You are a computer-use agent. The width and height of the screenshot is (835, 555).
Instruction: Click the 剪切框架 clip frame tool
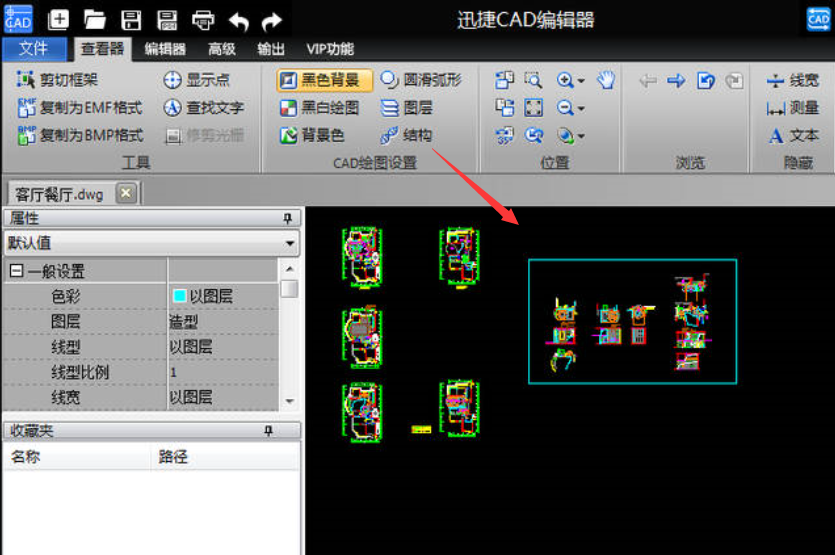(x=58, y=80)
